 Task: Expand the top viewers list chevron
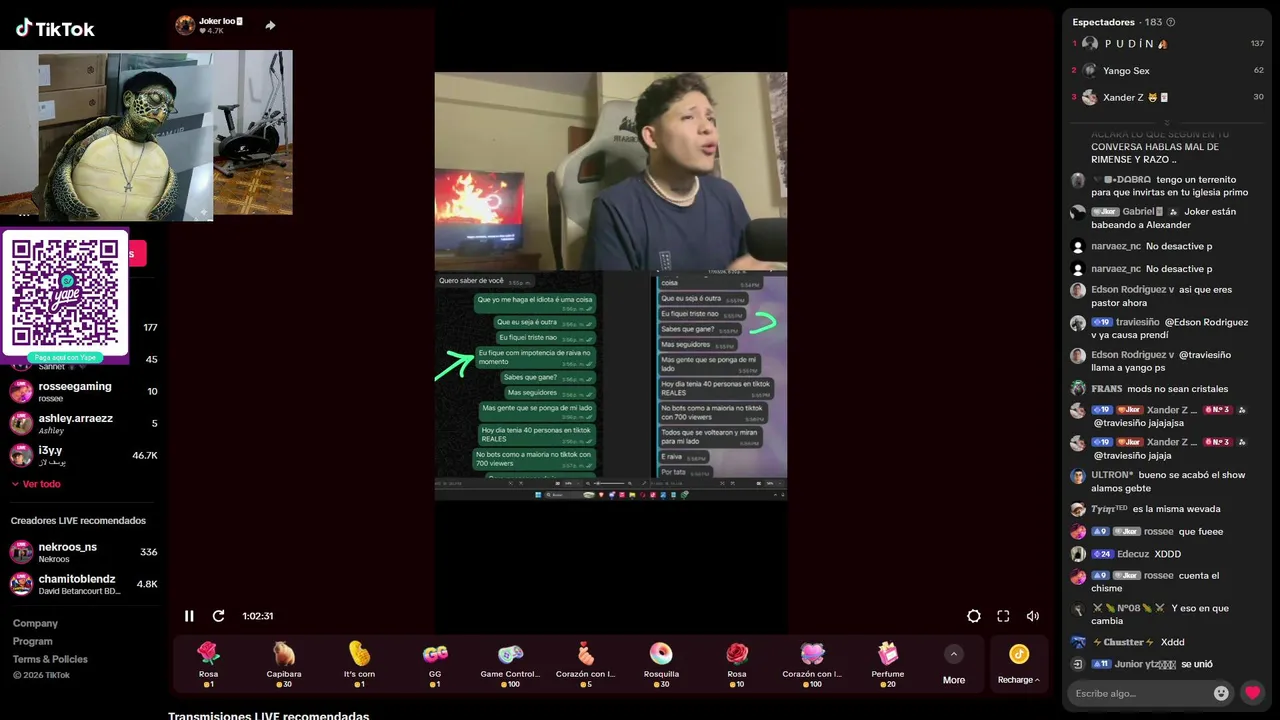(x=1166, y=123)
